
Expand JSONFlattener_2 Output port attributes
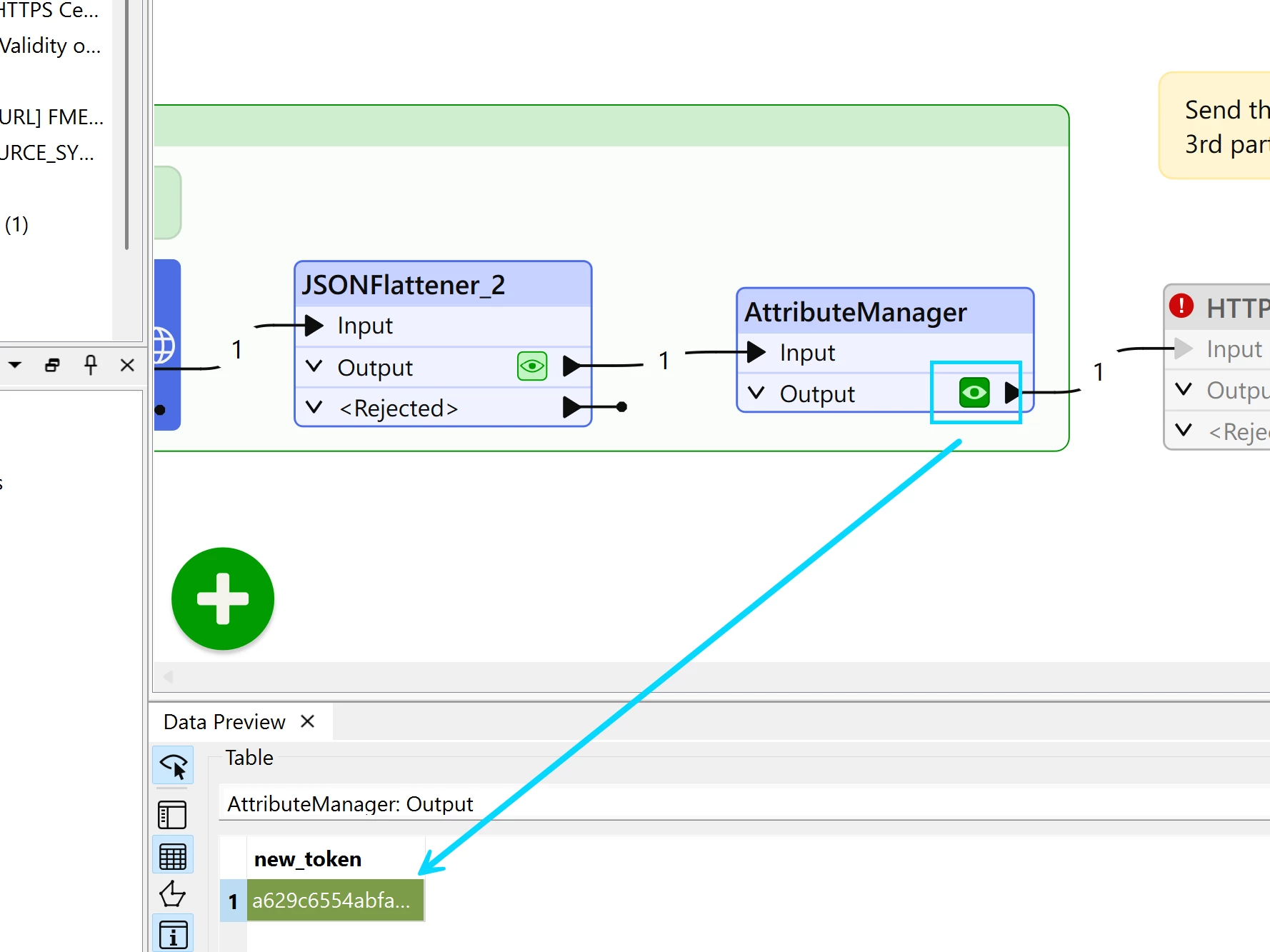[314, 366]
